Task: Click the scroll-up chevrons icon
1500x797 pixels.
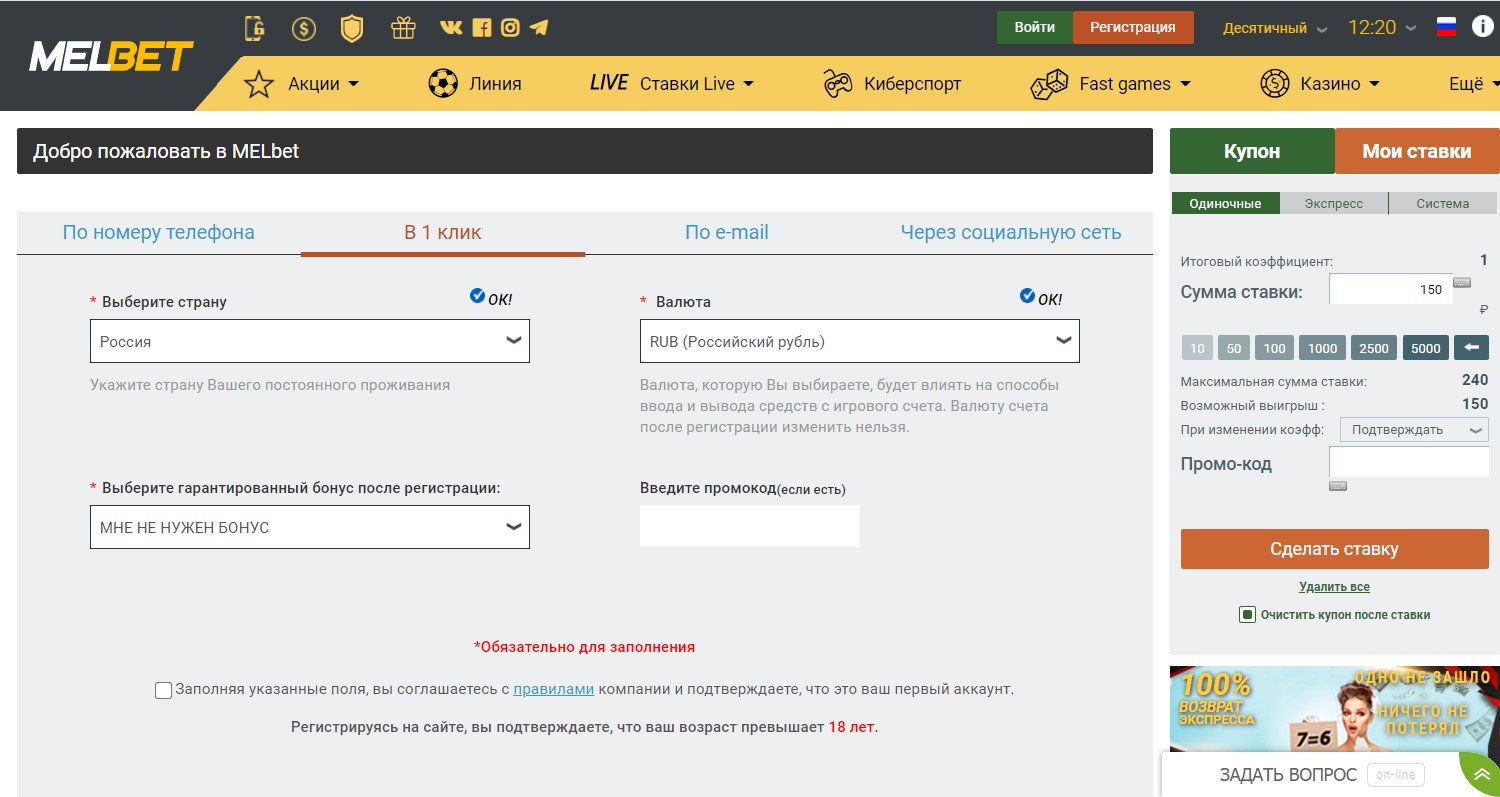Action: click(1482, 774)
